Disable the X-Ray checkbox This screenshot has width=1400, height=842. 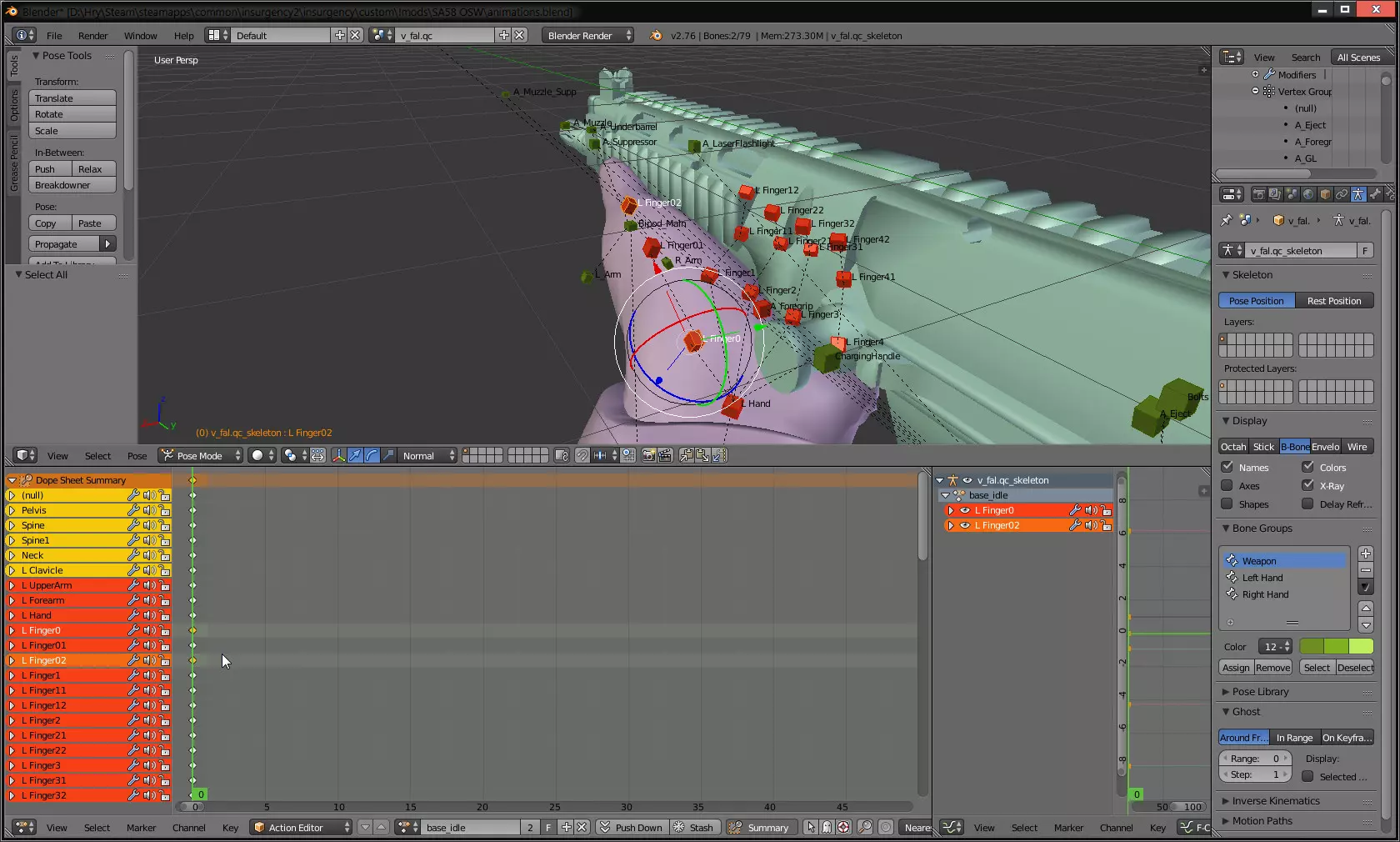1307,485
